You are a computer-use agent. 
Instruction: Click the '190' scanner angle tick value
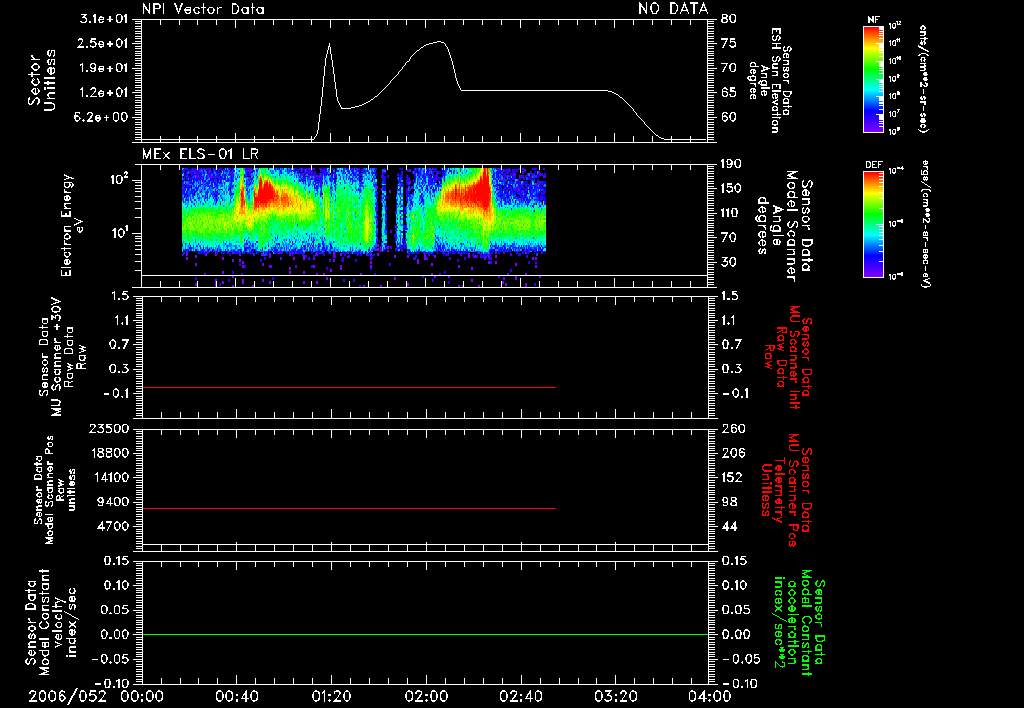click(731, 164)
